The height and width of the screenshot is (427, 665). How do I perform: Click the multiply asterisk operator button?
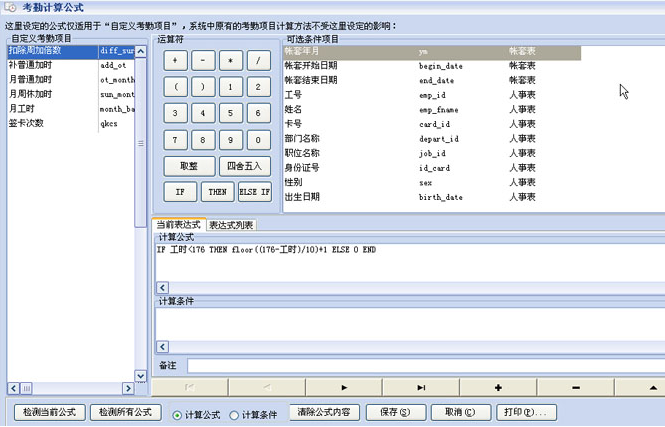(x=230, y=61)
